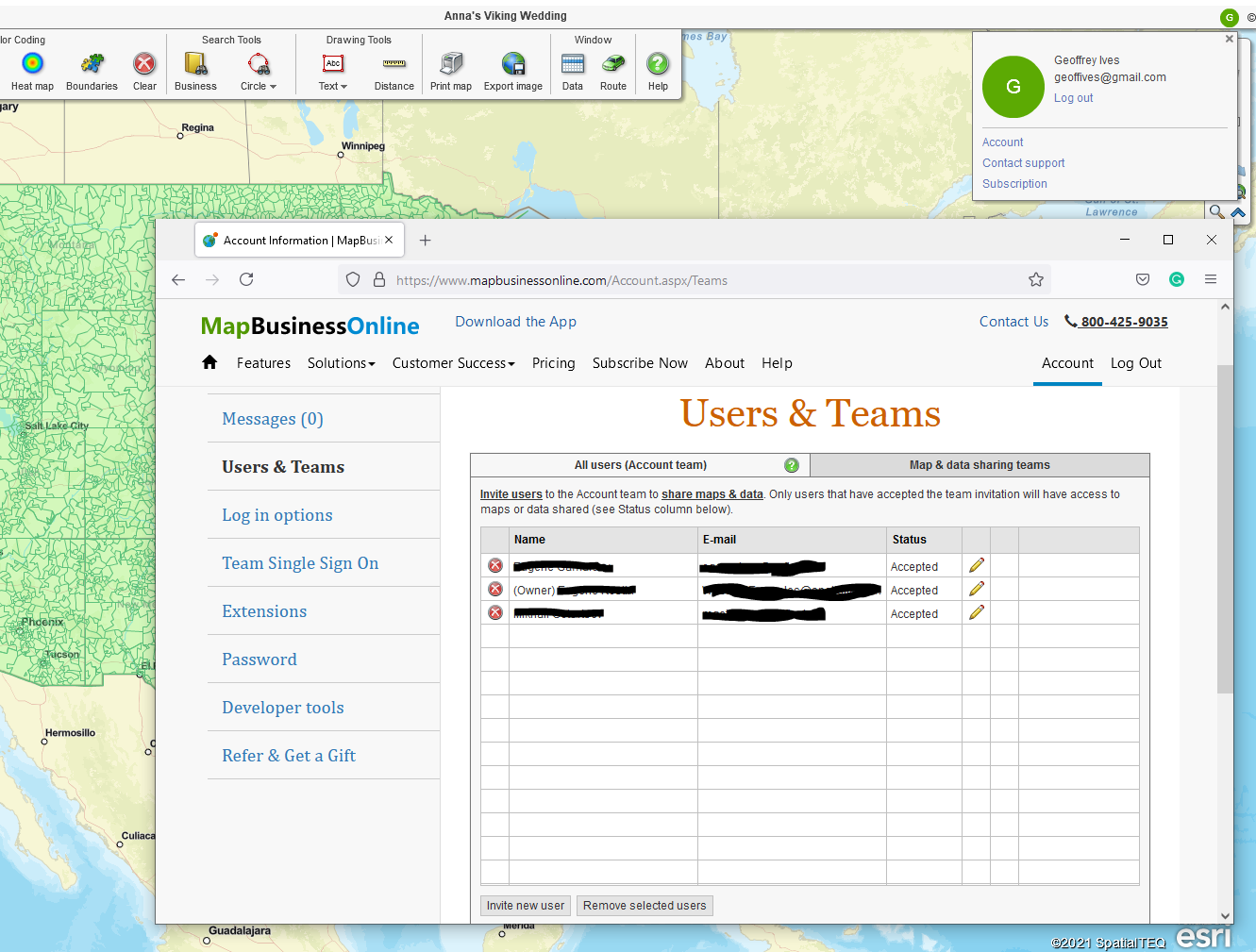Open the Route window

tap(613, 72)
